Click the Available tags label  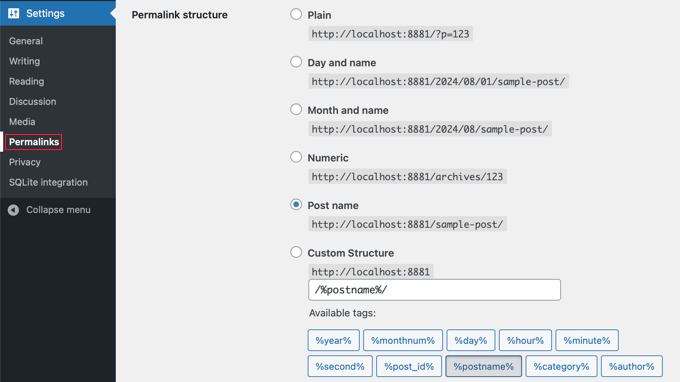342,313
